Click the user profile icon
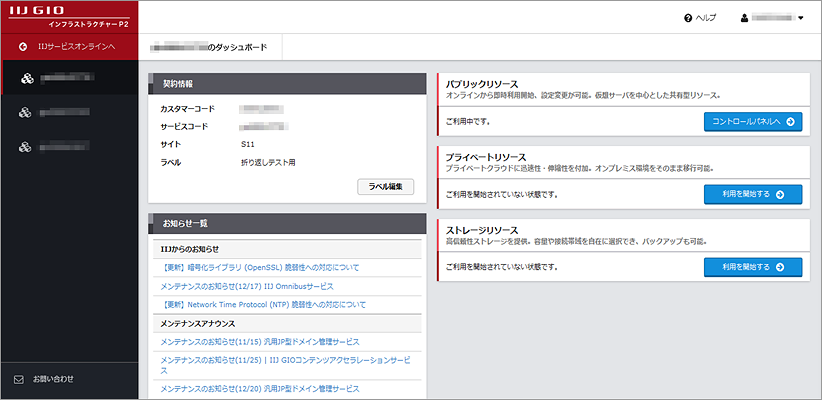Screen dimensions: 822x400 coord(744,18)
